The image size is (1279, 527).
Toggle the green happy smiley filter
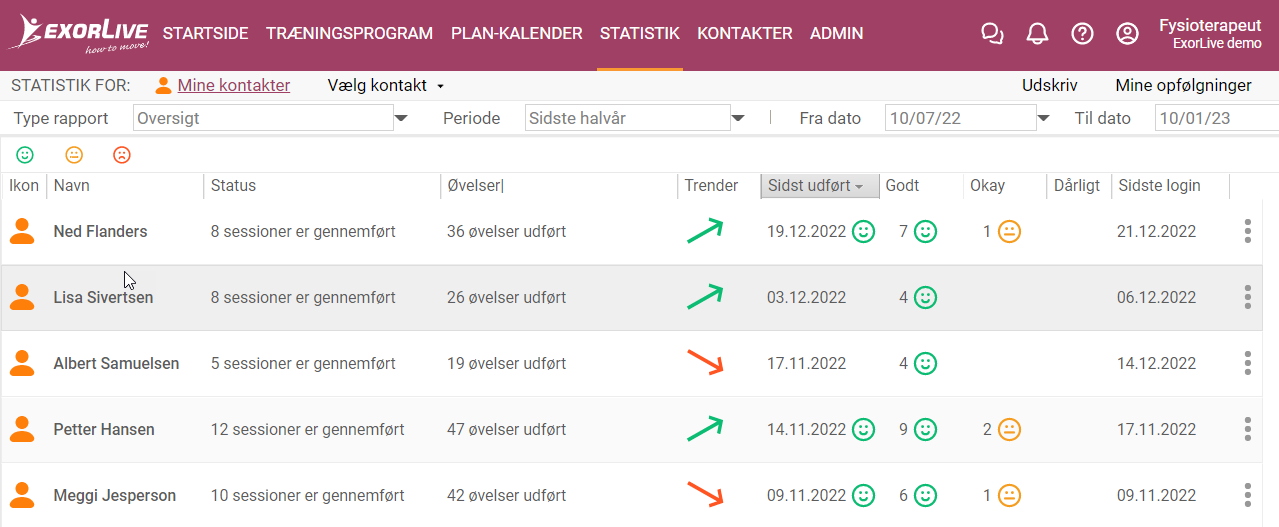click(x=25, y=155)
